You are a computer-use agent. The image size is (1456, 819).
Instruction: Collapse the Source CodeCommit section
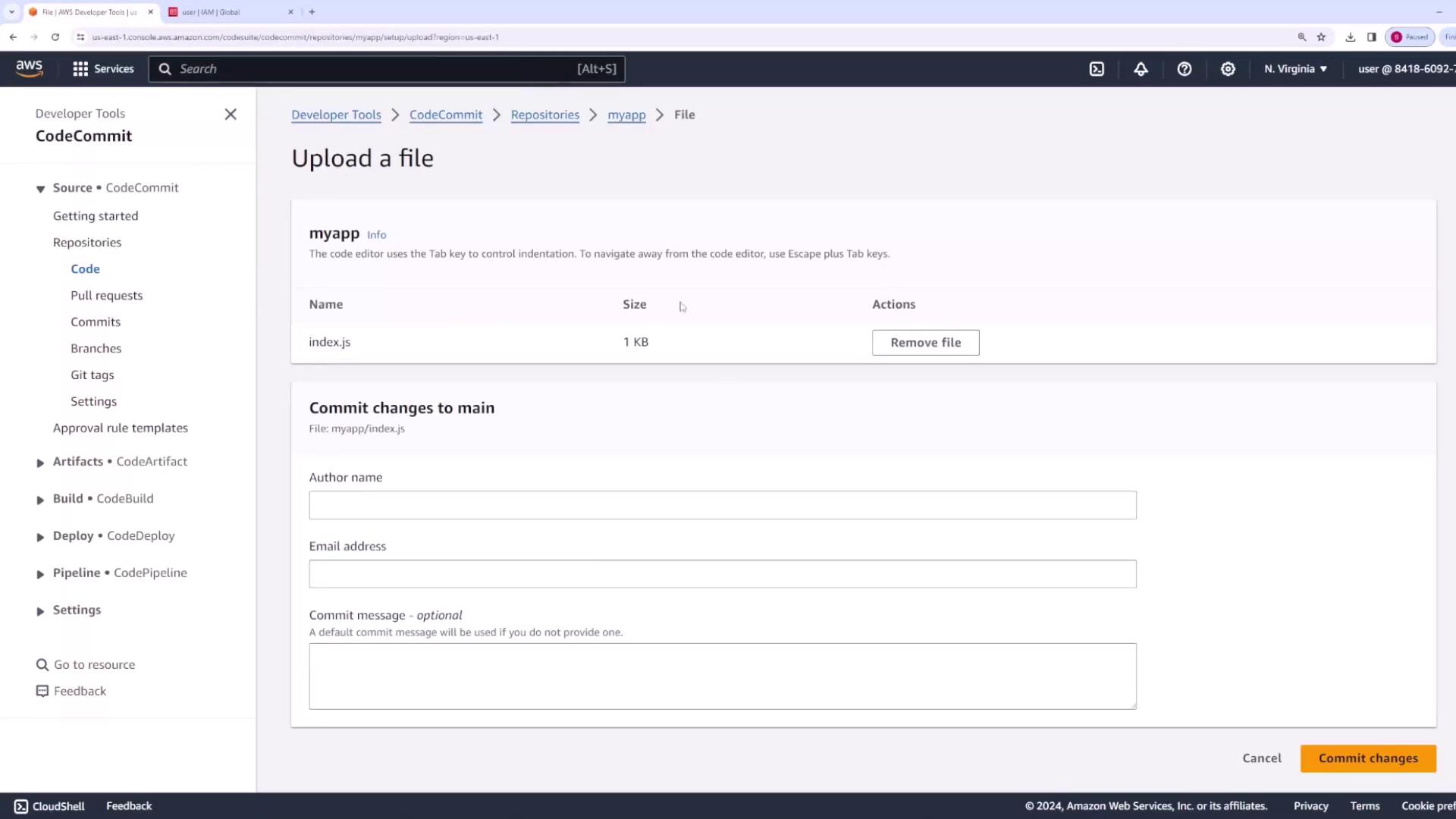pos(40,189)
